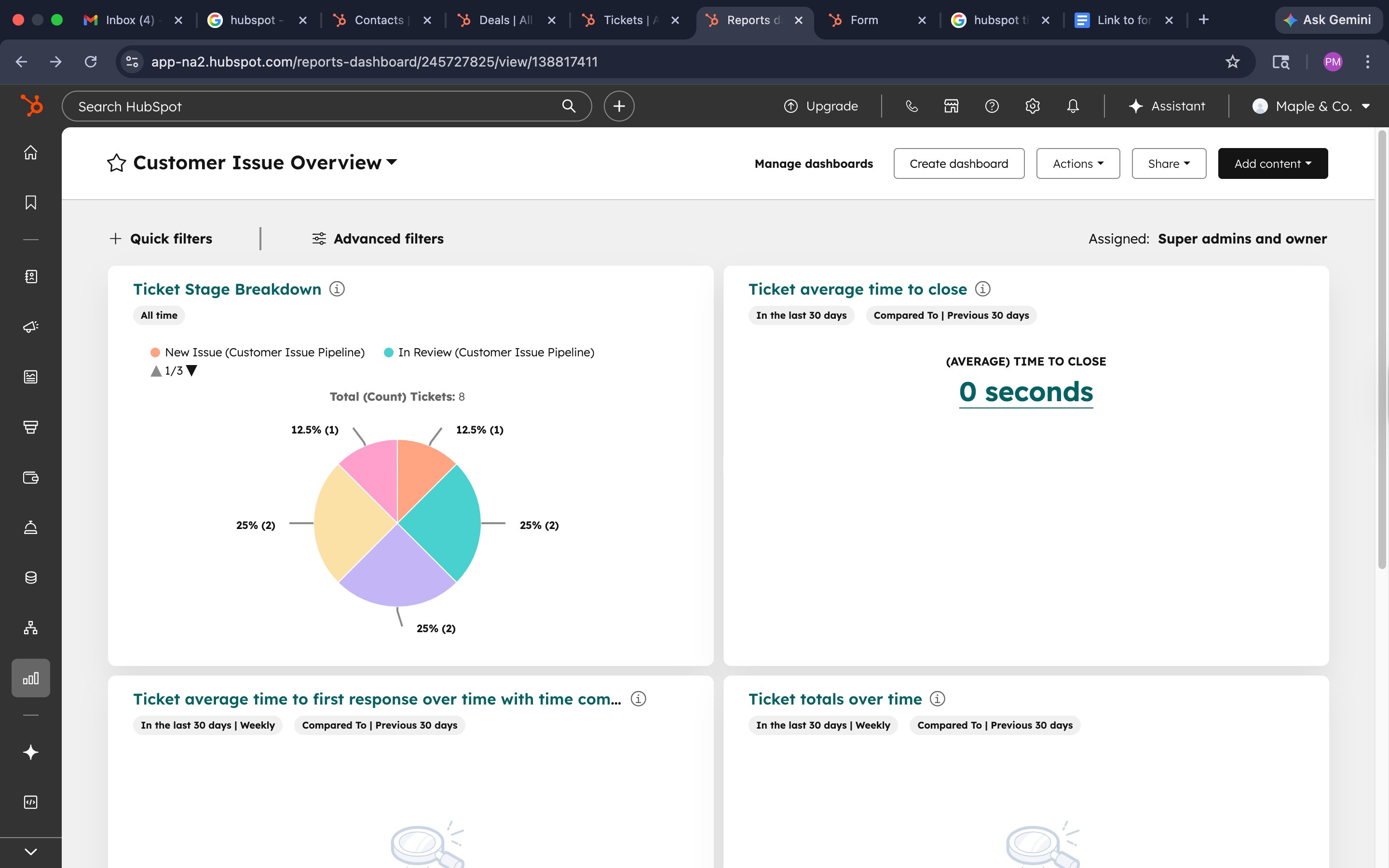Click the teal pie slice
Screen dimensions: 1389x868
(x=448, y=522)
